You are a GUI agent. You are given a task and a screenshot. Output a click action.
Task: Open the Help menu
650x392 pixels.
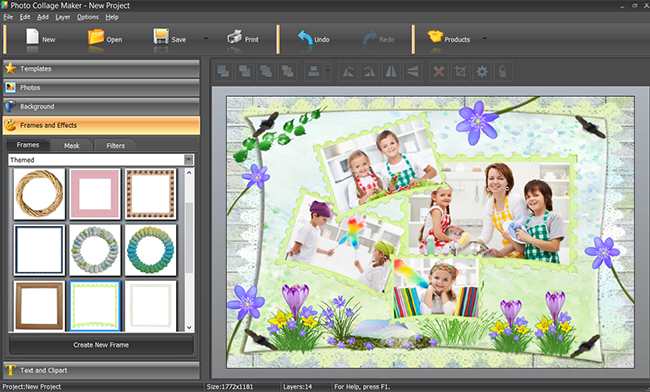coord(112,17)
